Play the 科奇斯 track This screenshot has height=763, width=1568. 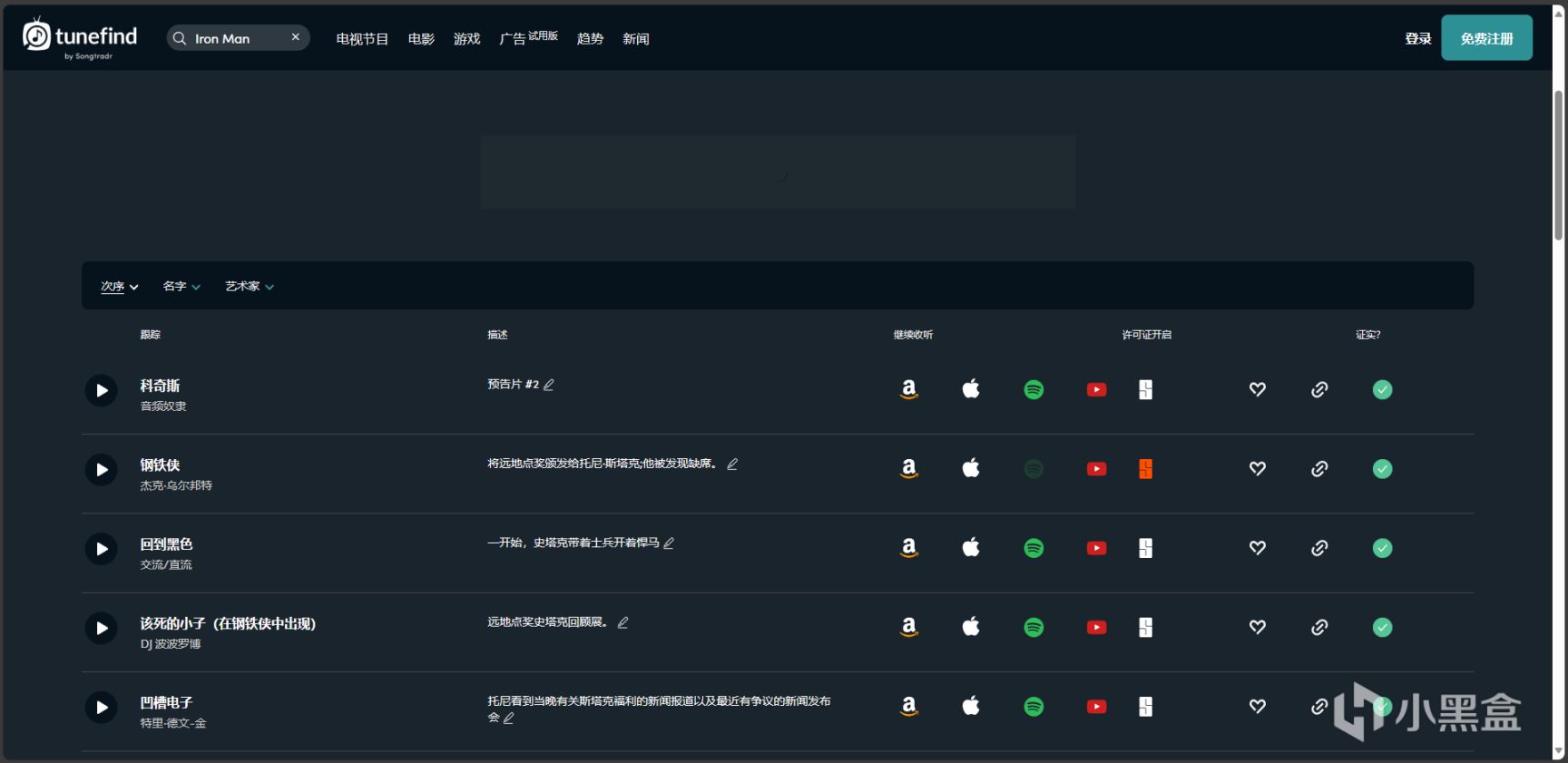point(102,391)
